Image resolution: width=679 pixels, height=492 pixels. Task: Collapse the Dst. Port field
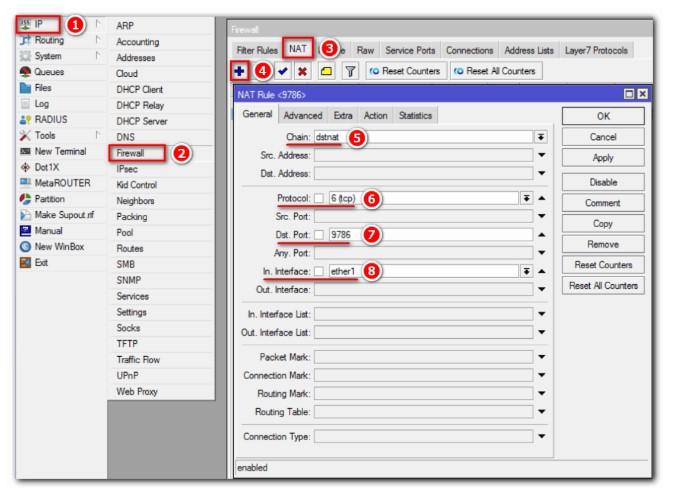coord(542,235)
